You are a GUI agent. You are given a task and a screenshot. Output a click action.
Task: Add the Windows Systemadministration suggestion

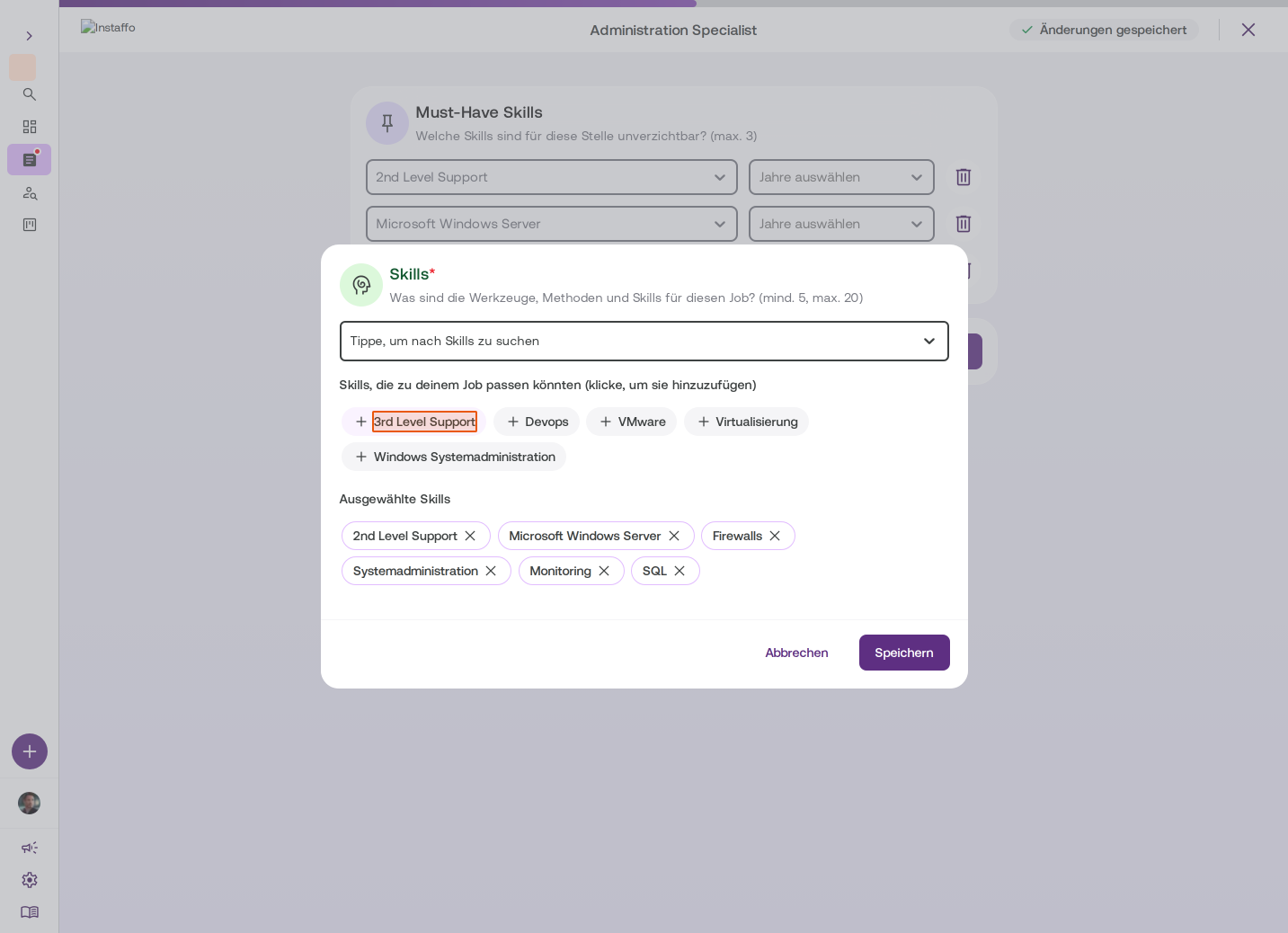454,457
